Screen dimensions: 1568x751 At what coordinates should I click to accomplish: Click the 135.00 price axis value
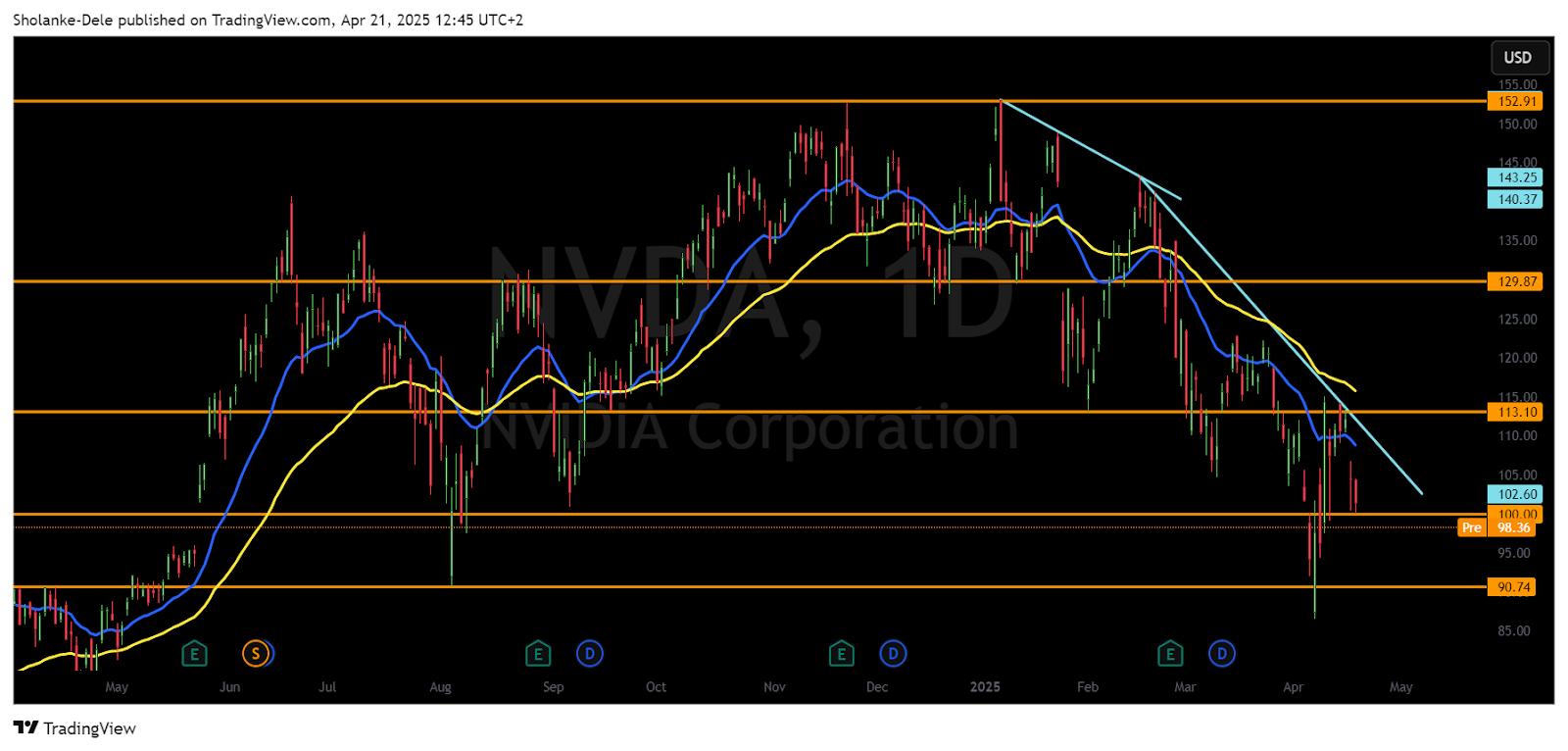(1517, 240)
